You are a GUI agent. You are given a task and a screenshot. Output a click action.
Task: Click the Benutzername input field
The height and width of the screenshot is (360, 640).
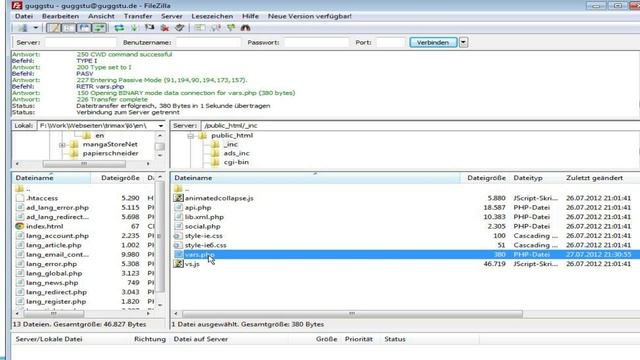click(208, 42)
